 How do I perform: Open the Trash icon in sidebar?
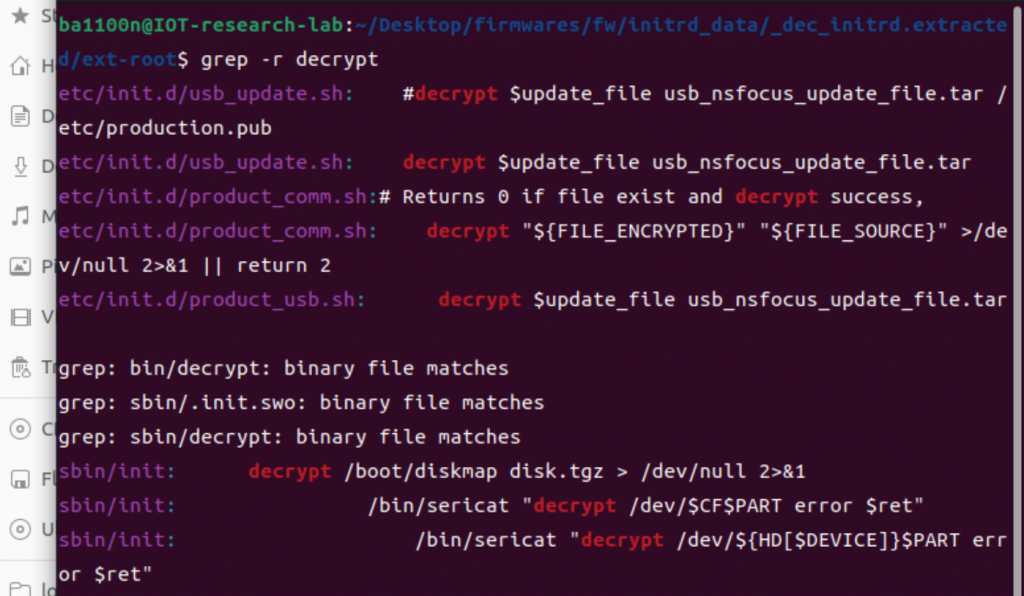[x=19, y=367]
